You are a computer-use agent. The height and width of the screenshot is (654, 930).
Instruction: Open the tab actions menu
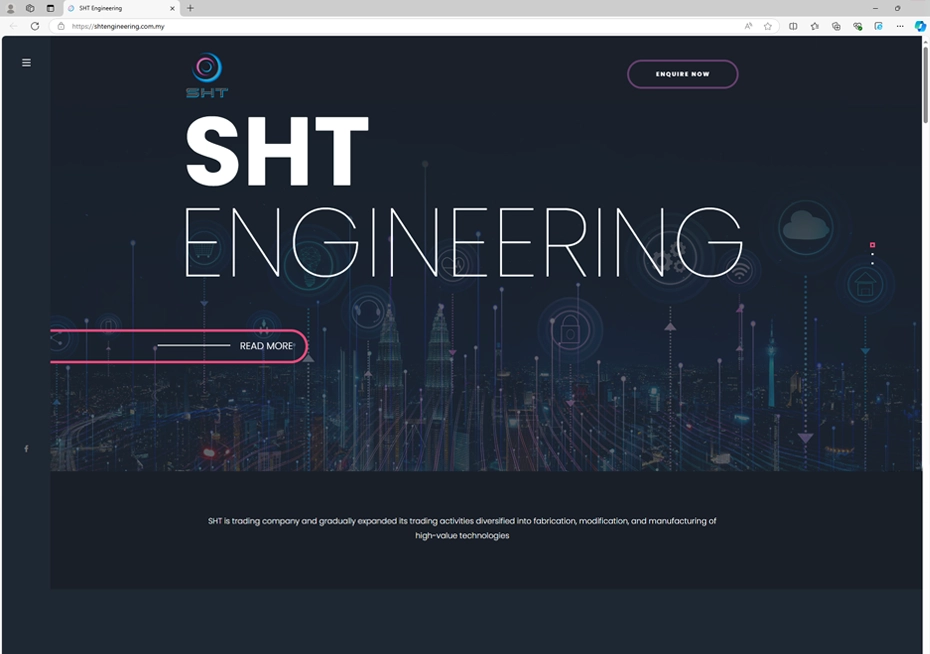(x=50, y=8)
